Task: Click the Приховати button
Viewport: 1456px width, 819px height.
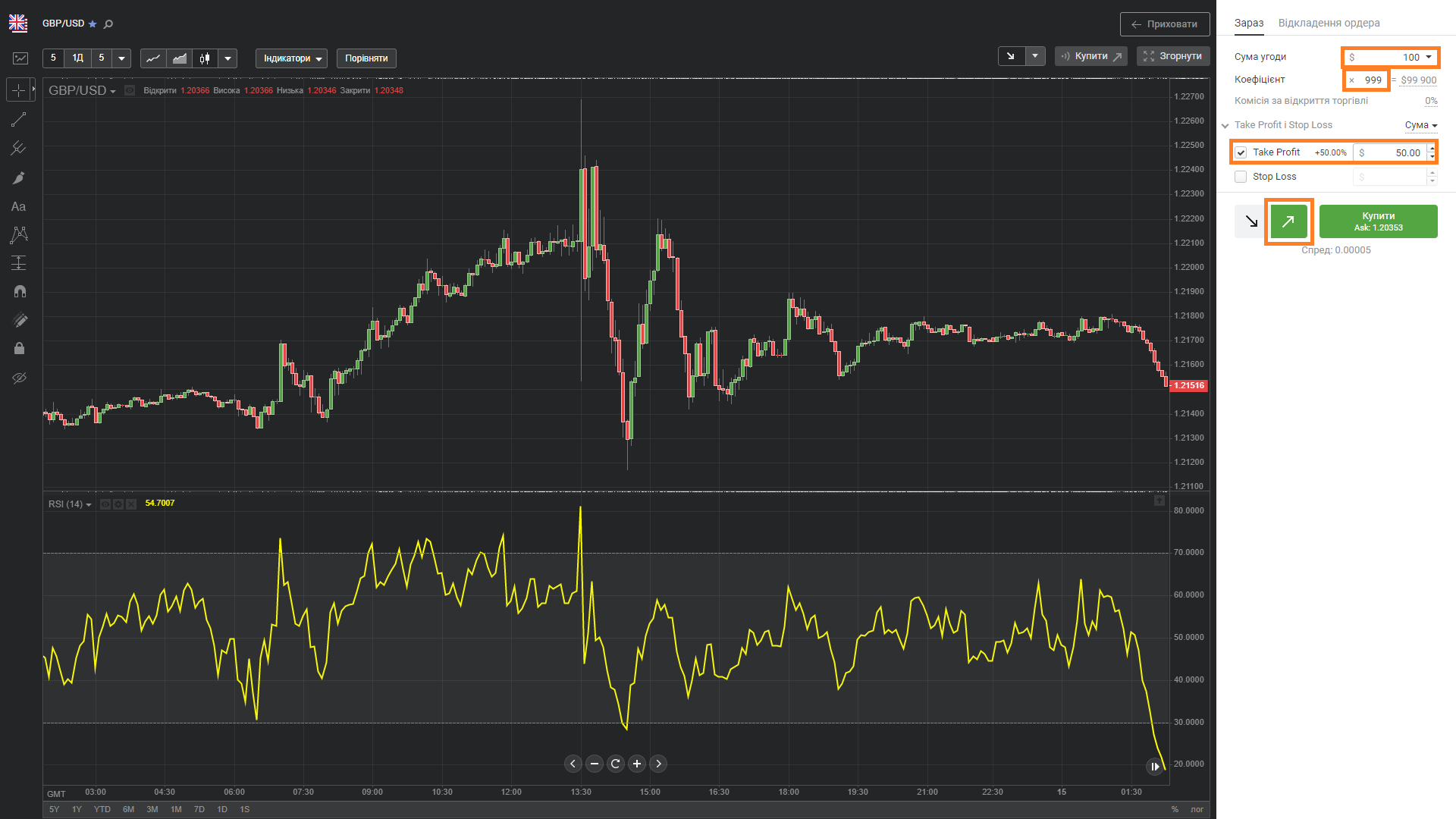Action: pyautogui.click(x=1164, y=24)
